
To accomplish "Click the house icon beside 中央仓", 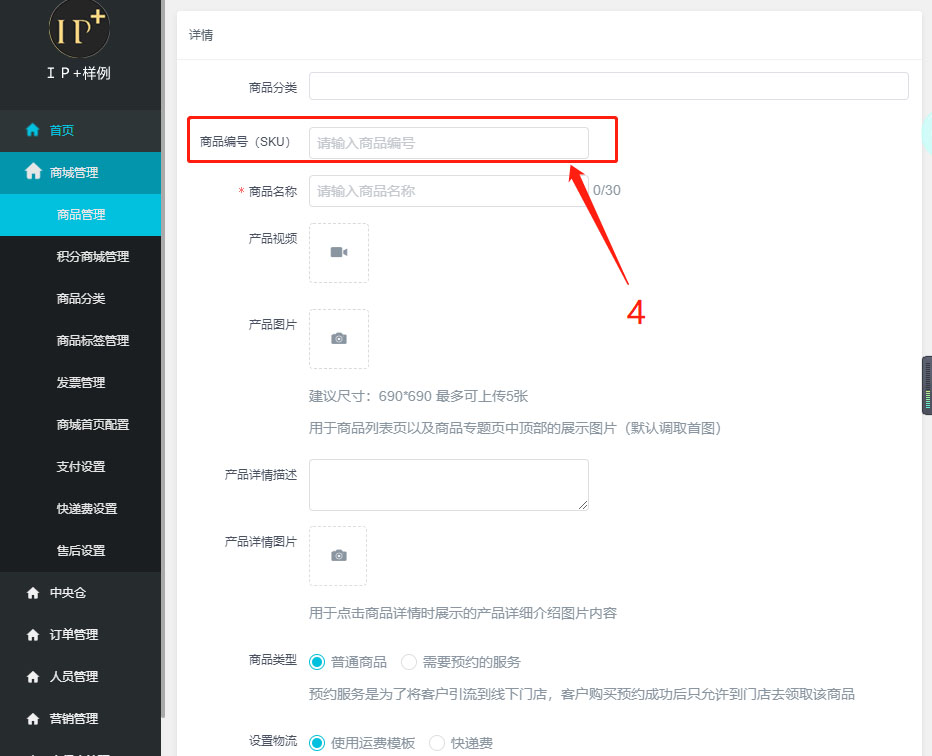I will click(33, 593).
